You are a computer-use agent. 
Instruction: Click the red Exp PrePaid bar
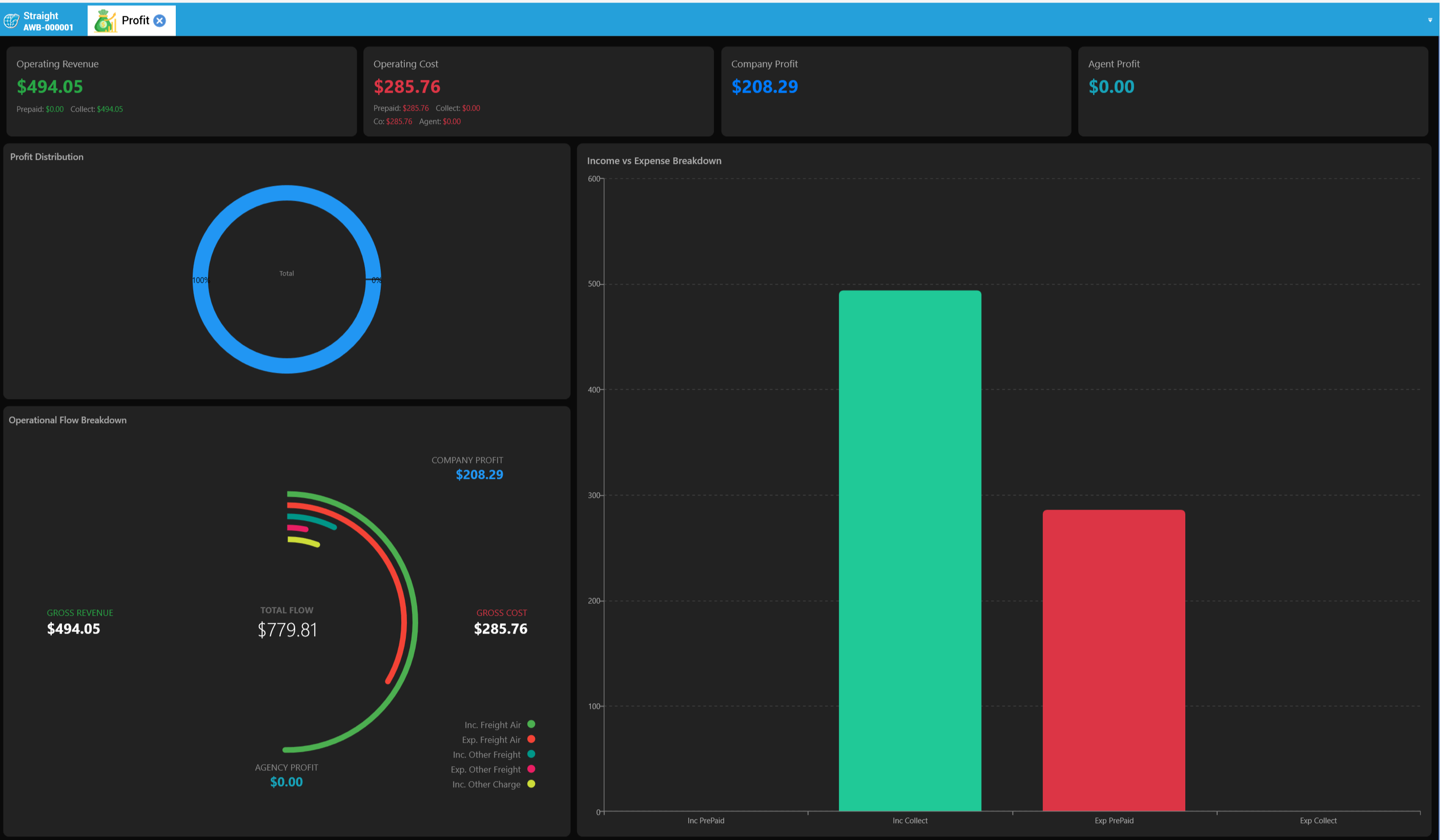1114,660
